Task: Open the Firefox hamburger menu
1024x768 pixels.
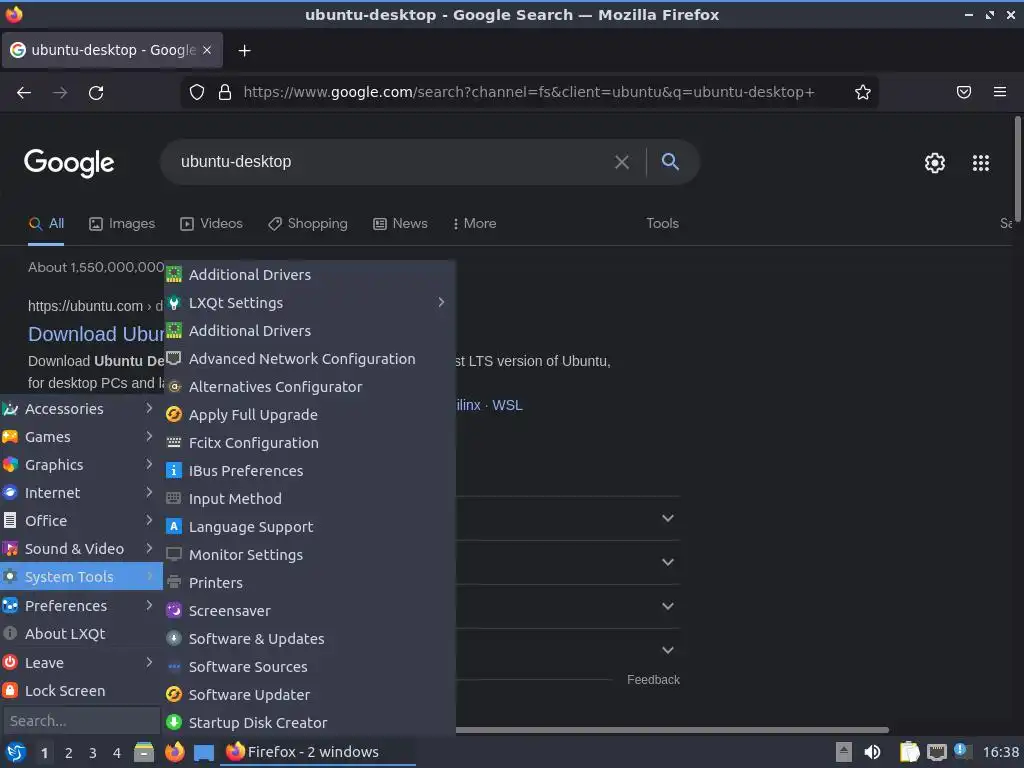Action: (x=1000, y=92)
